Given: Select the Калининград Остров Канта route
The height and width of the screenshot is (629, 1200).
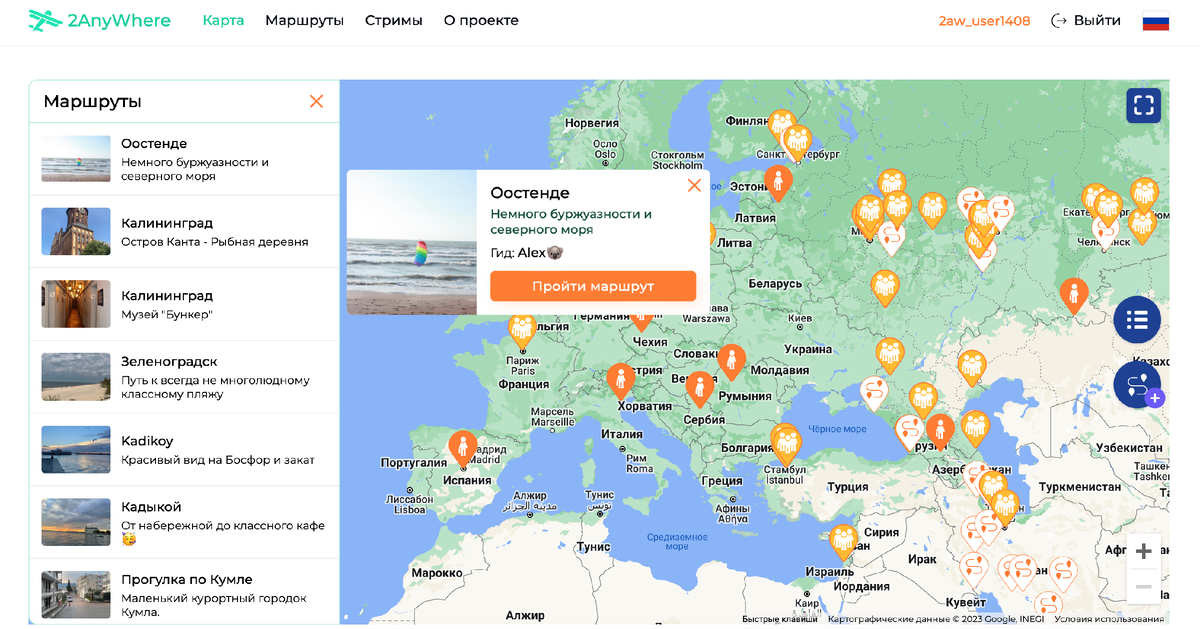Looking at the screenshot, I should tap(184, 232).
